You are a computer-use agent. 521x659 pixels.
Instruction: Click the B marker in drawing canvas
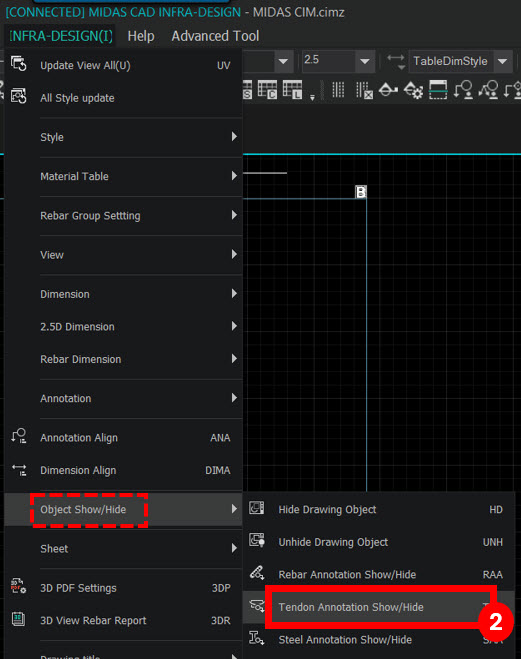[x=360, y=192]
